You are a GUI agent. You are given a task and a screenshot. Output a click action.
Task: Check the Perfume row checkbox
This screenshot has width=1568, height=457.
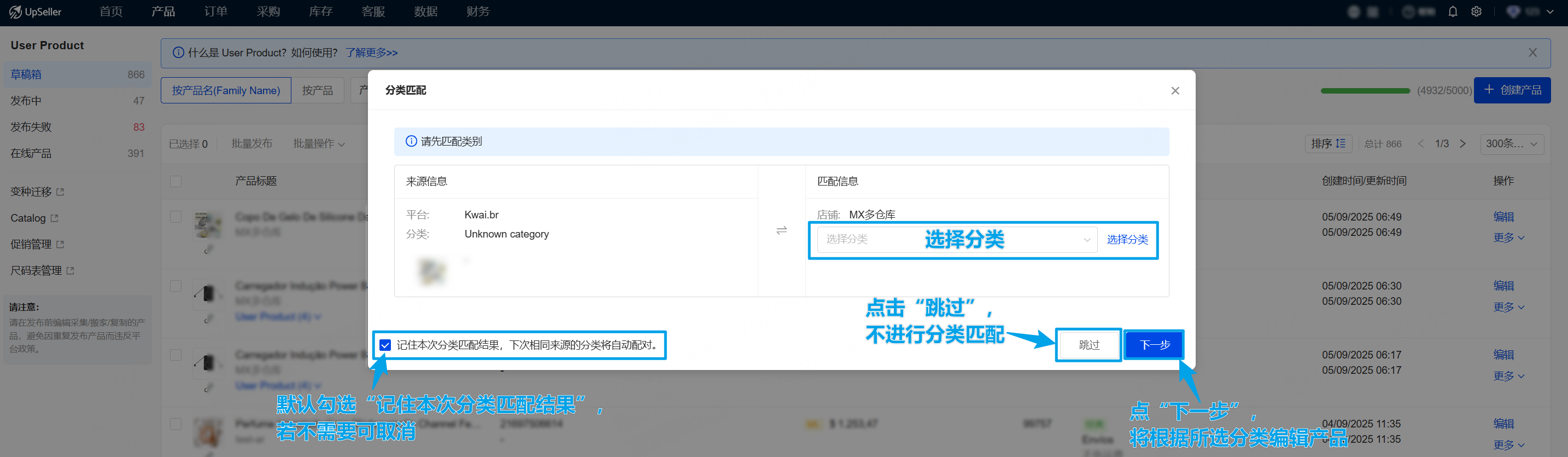176,424
